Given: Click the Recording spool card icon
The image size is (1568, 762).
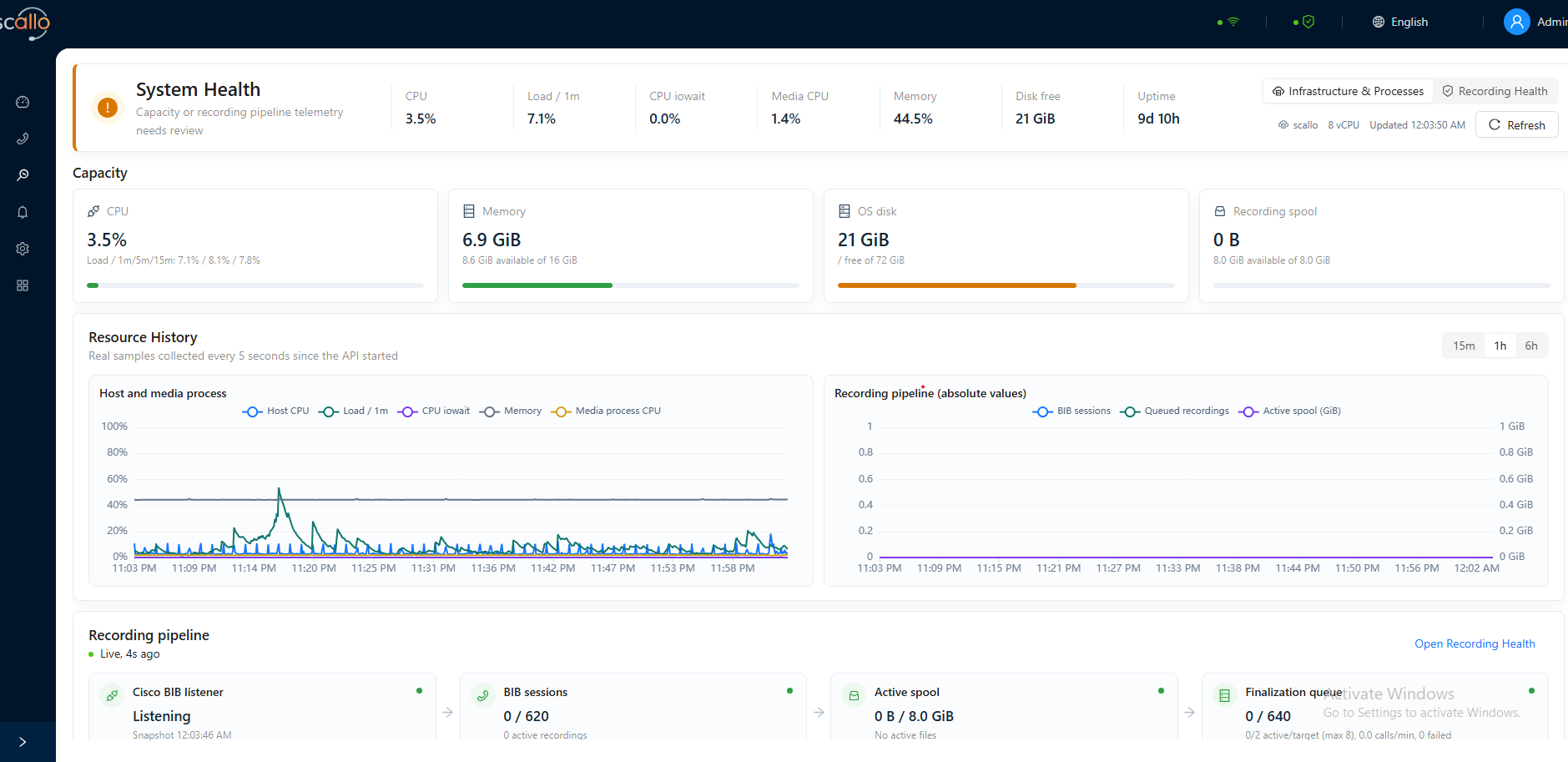Looking at the screenshot, I should click(x=1220, y=211).
